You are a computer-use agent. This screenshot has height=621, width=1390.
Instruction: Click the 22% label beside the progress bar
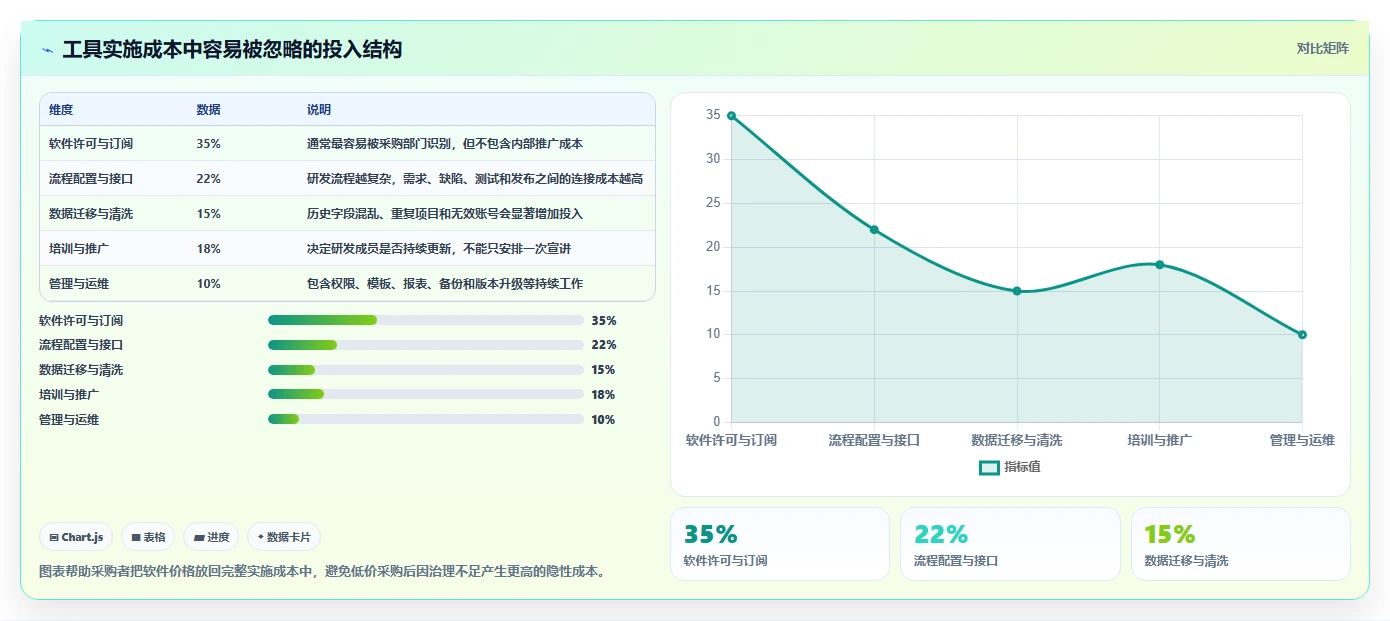604,345
